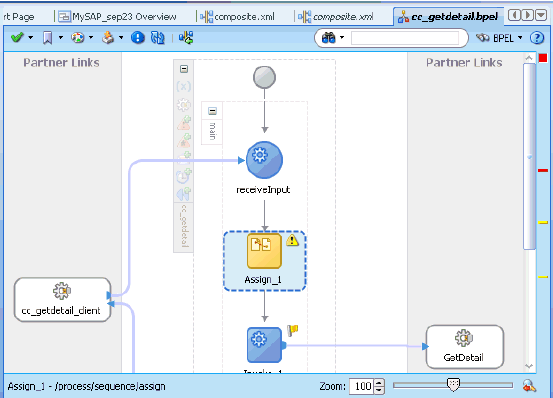Click the yellow flag on the Invoke activity

[292, 330]
